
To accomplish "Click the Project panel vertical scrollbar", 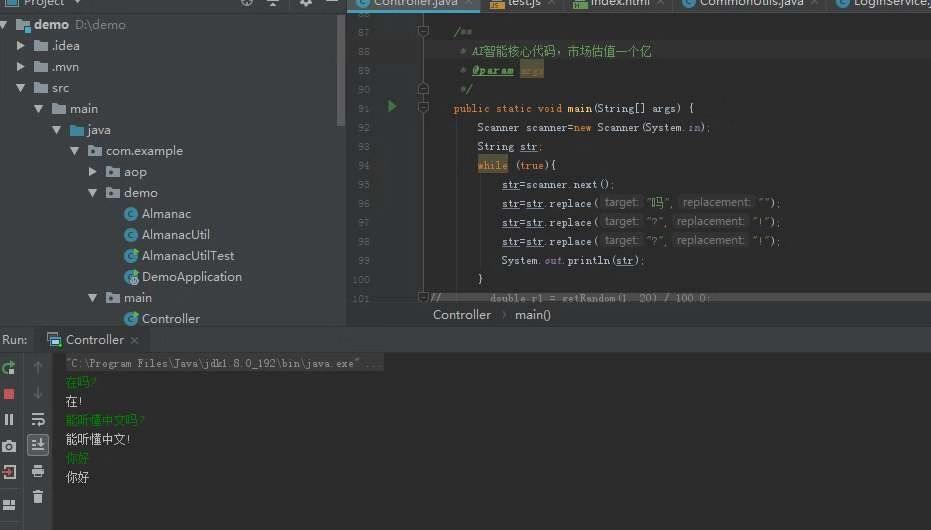I will coord(341,70).
